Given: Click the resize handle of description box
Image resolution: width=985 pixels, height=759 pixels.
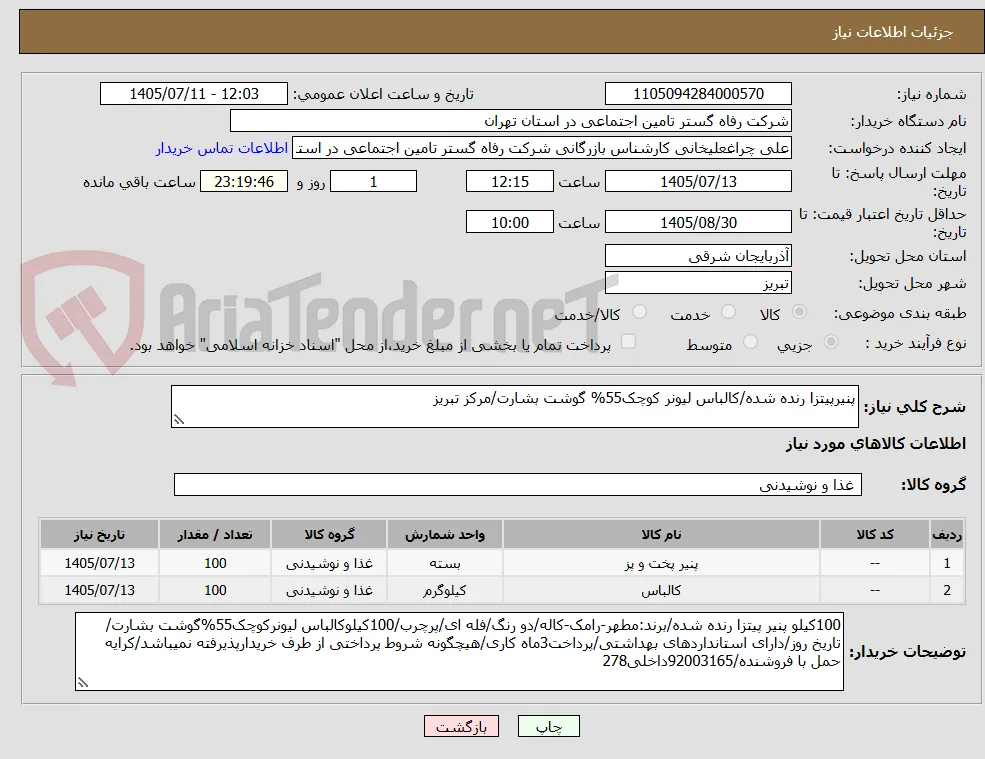Looking at the screenshot, I should (179, 420).
